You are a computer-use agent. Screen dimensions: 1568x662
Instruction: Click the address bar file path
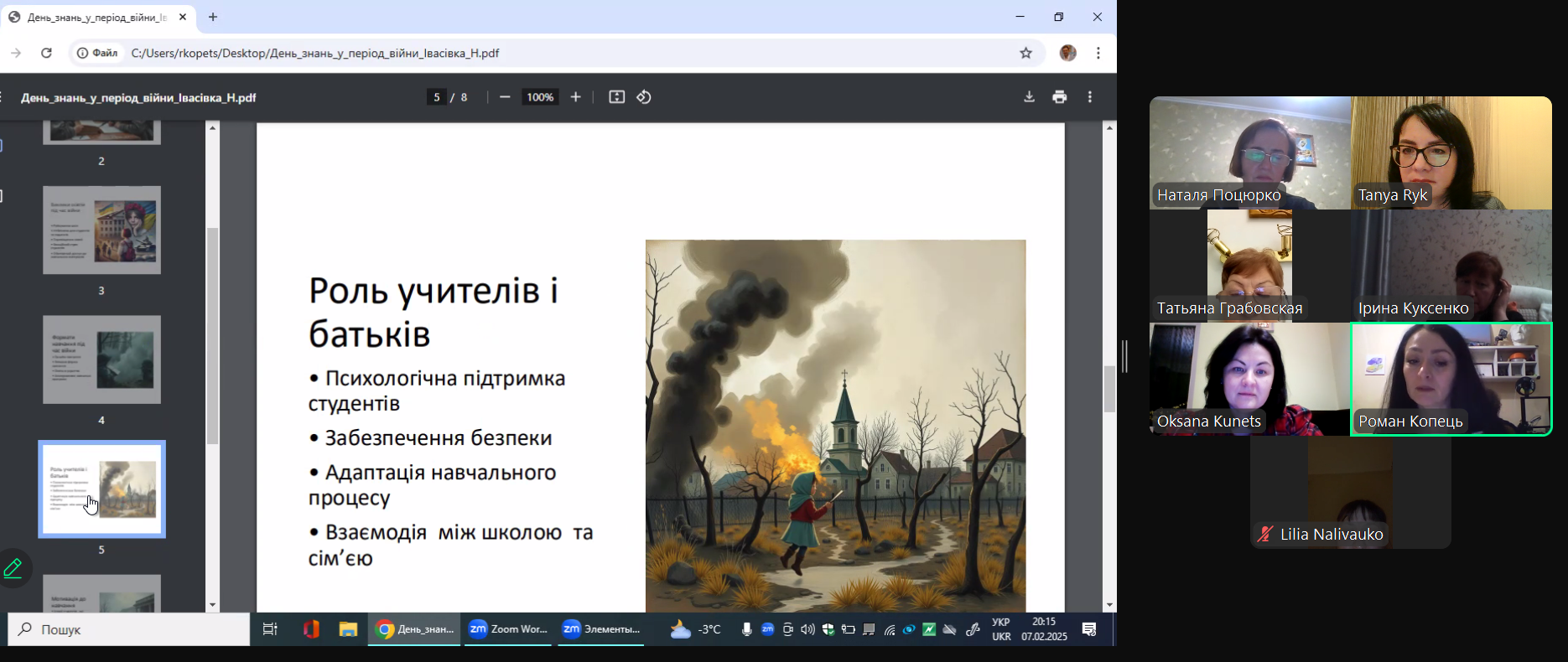pos(315,53)
